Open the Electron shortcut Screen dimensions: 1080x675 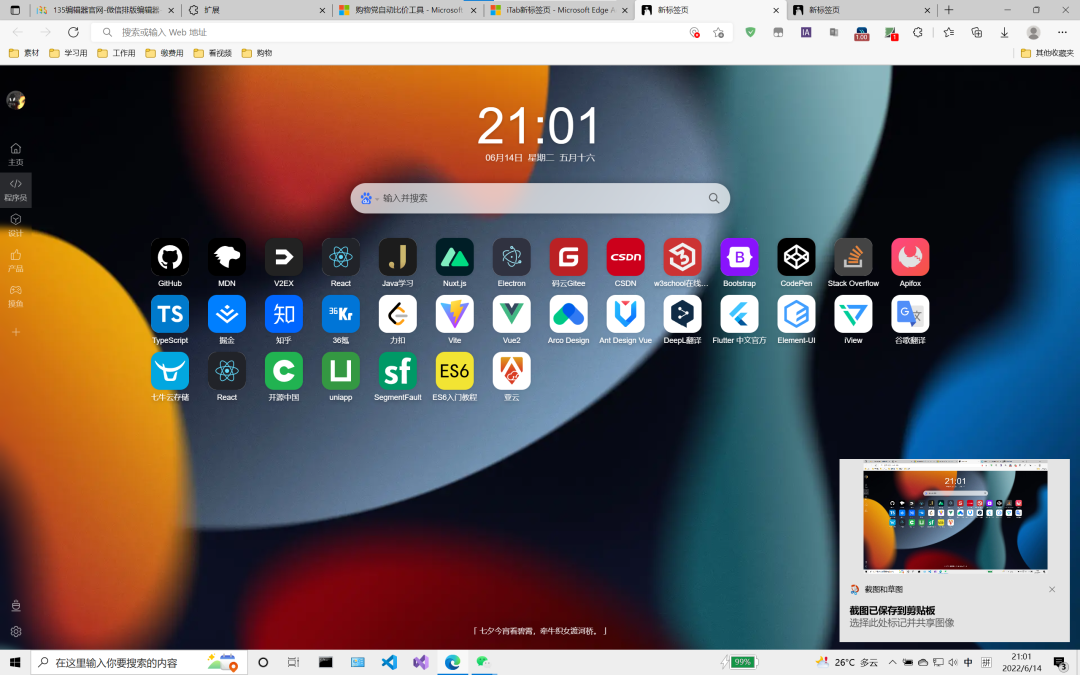click(512, 257)
